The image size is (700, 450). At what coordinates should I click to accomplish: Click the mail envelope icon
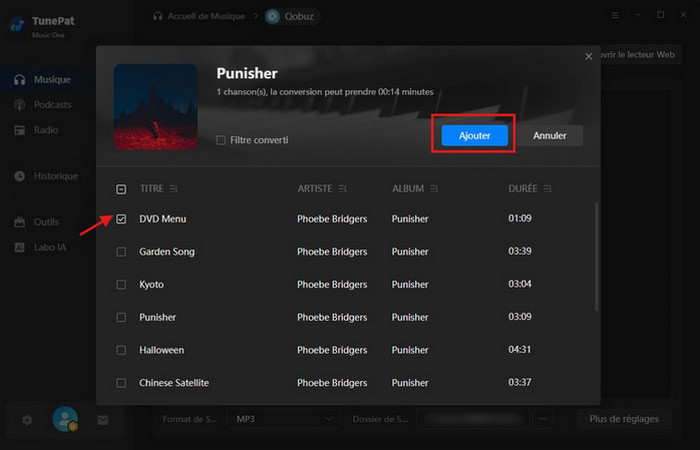click(x=102, y=420)
